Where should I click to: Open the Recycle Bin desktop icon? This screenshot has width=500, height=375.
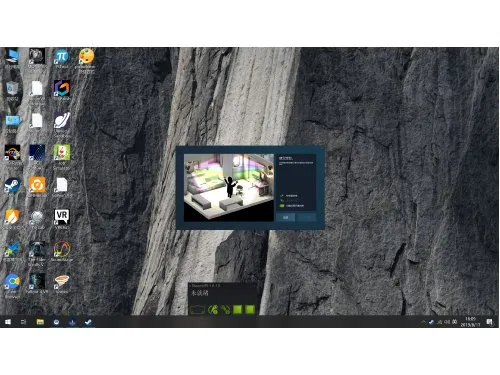[x=13, y=88]
